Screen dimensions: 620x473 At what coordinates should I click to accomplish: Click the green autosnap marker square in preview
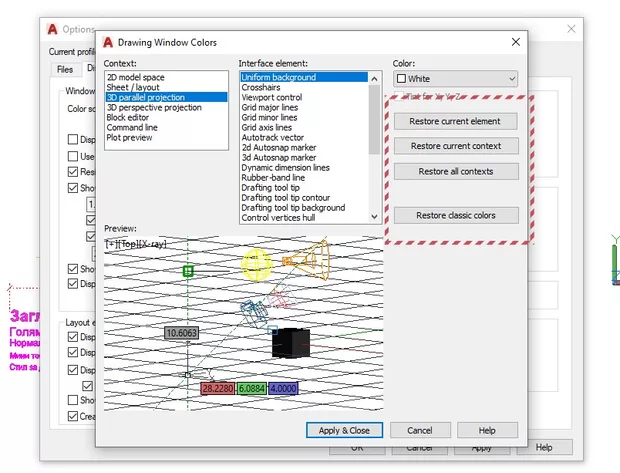188,270
